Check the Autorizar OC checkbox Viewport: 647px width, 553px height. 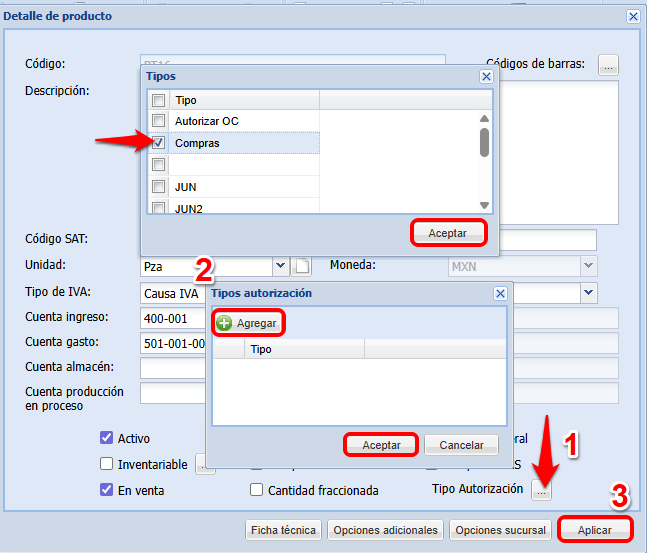point(158,121)
